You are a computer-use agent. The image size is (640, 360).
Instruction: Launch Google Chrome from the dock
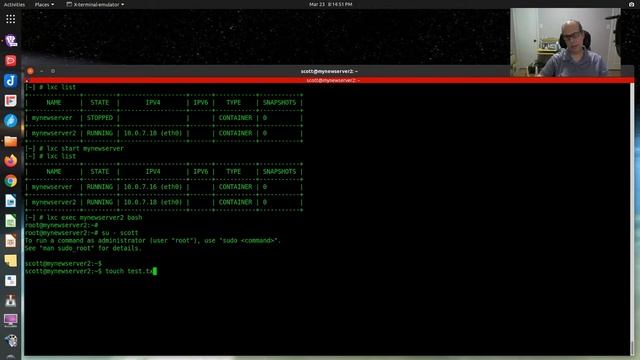click(x=11, y=181)
